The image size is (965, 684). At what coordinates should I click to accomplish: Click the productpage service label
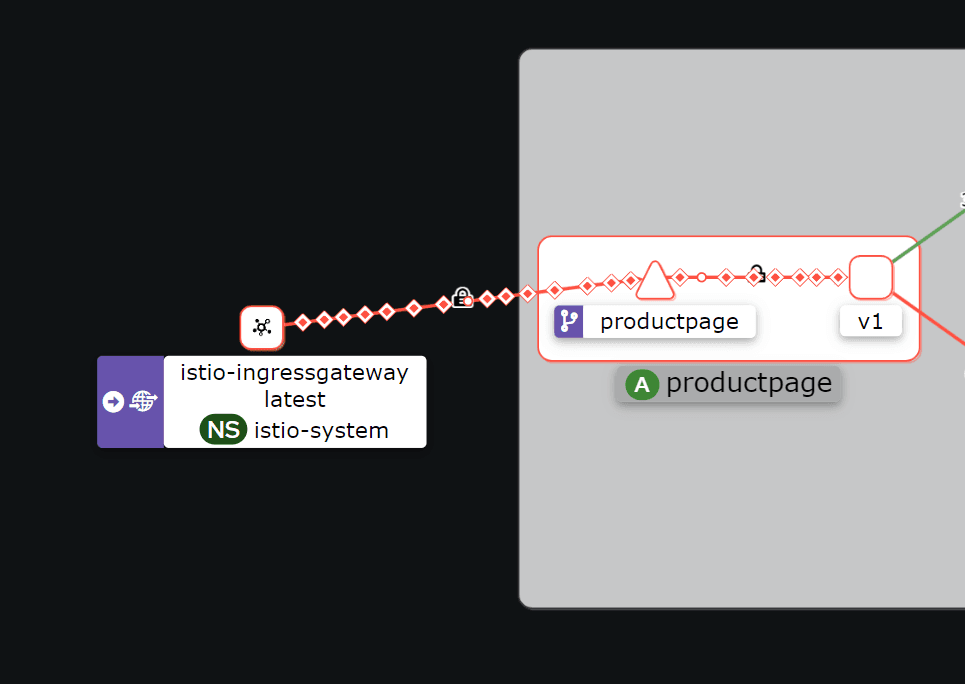tap(669, 321)
